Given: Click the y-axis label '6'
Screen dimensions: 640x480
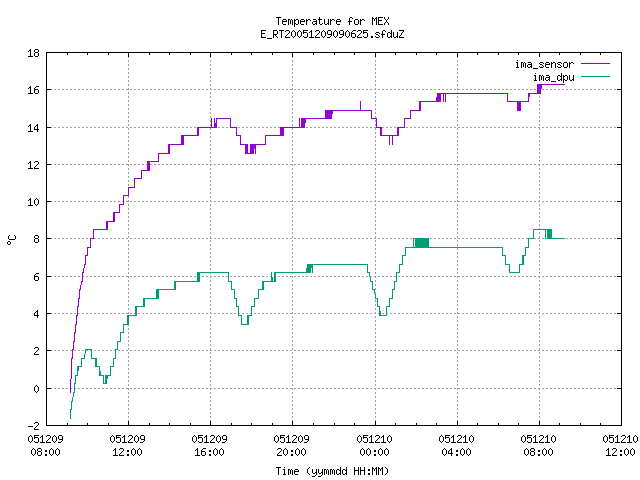Looking at the screenshot, I should coord(36,277).
